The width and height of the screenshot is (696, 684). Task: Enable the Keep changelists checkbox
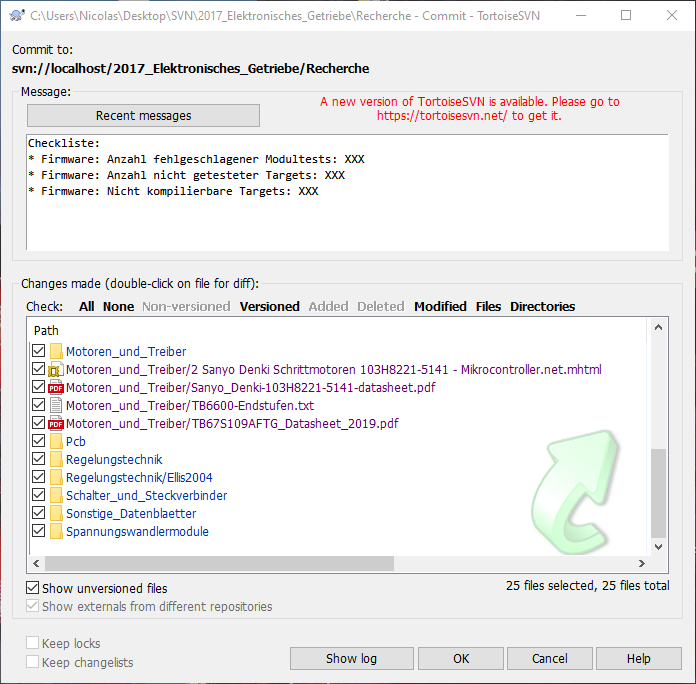pyautogui.click(x=32, y=662)
